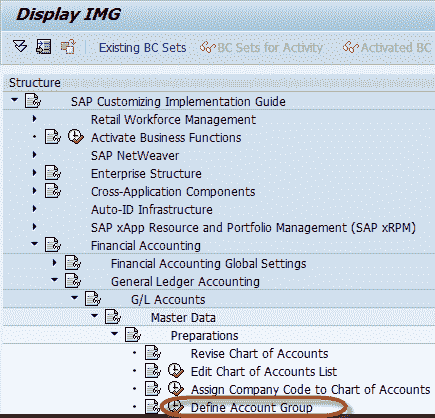435x418 pixels.
Task: Execute Edit Chart of Accounts List activity icon
Action: (176, 371)
